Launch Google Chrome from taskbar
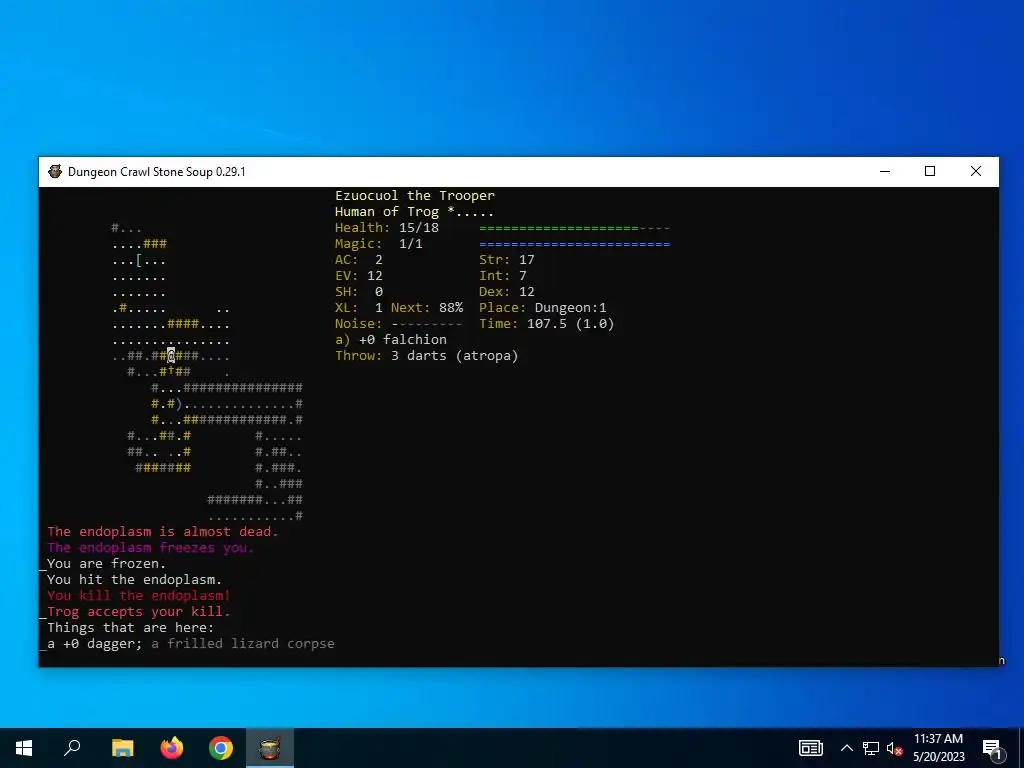Screen dimensions: 1024x768 click(221, 748)
